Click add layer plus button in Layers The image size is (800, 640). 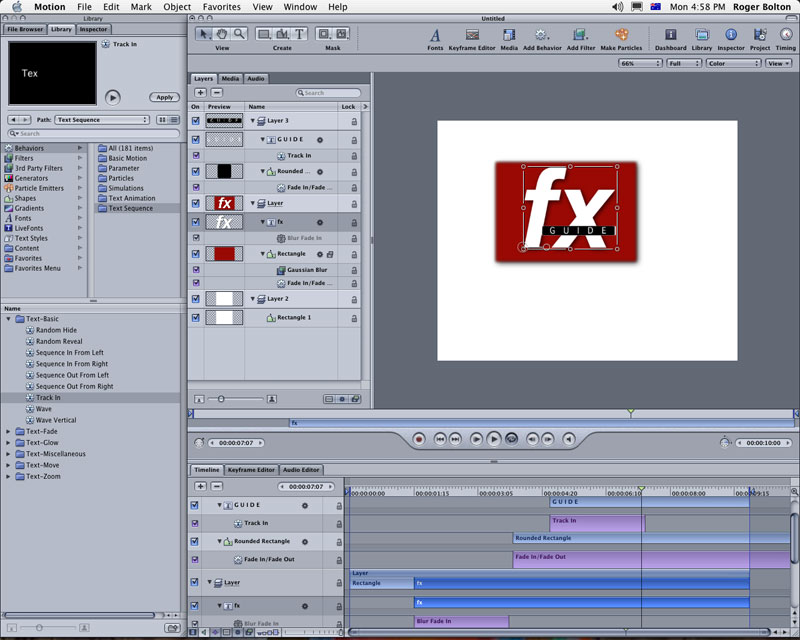tap(201, 93)
